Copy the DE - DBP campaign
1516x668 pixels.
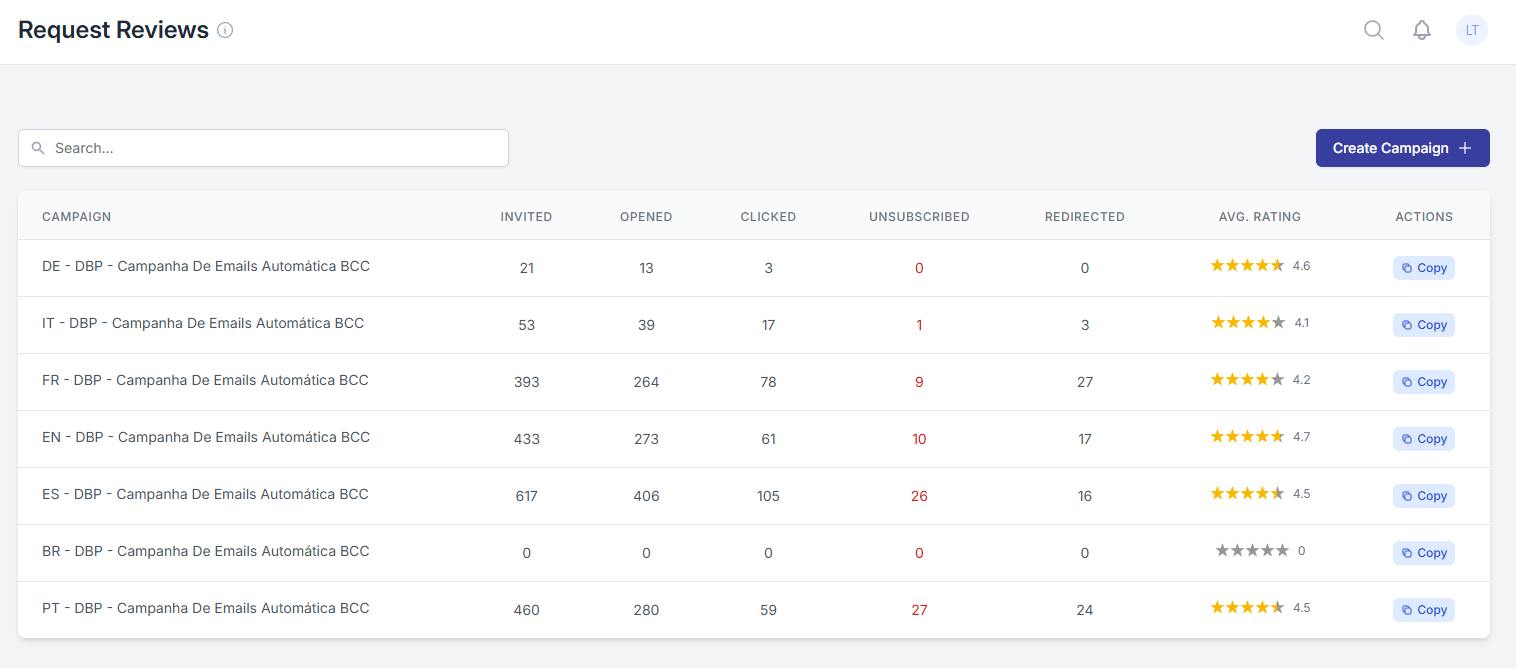(x=1424, y=268)
